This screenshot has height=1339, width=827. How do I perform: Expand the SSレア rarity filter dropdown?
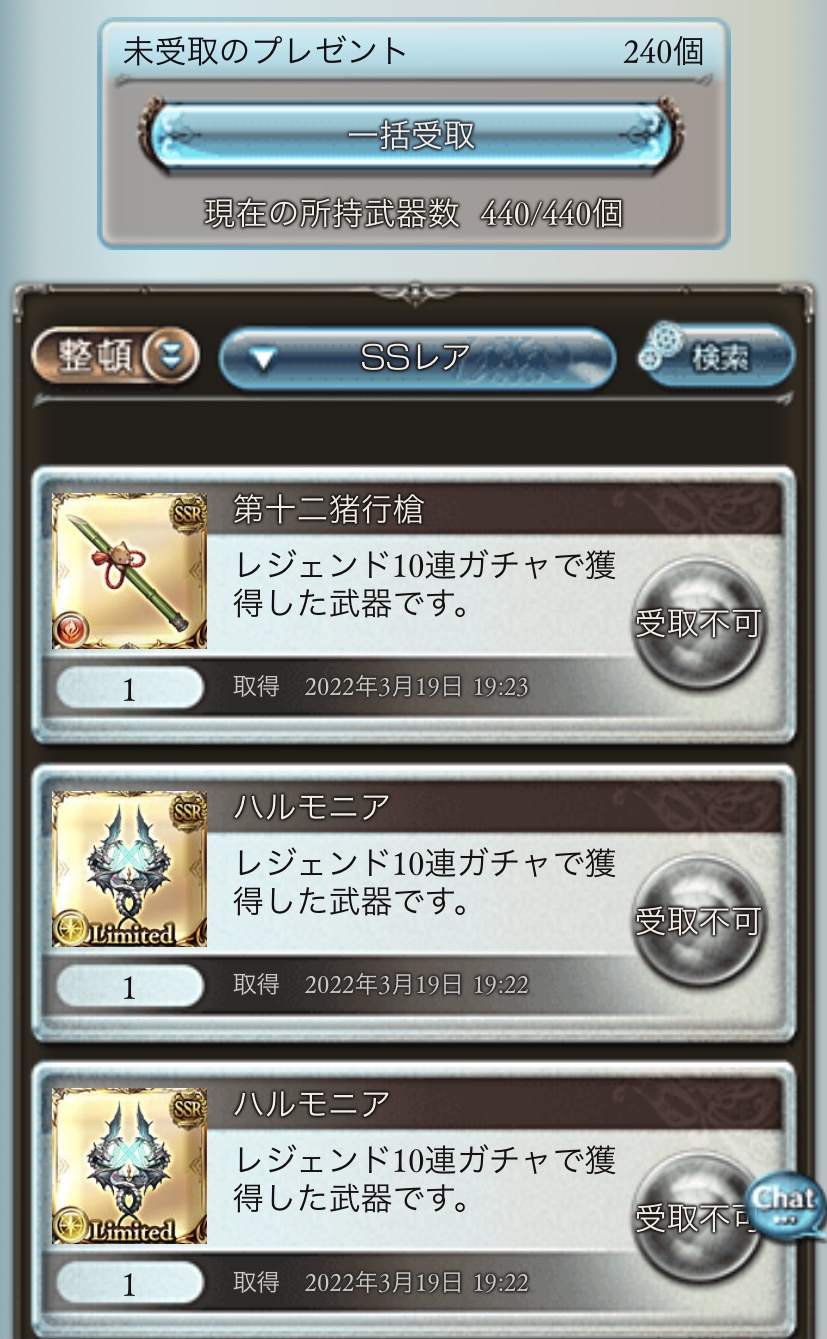416,359
